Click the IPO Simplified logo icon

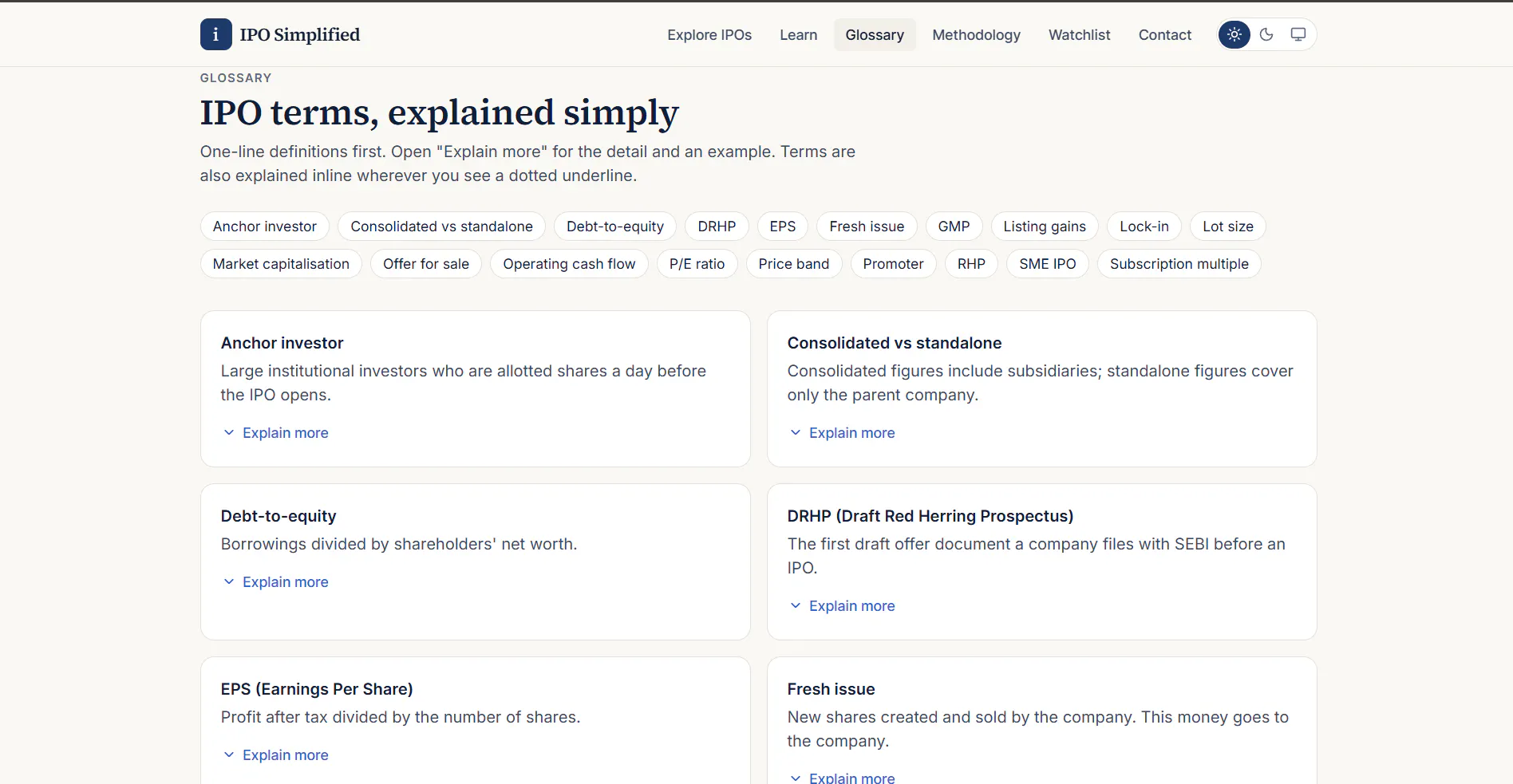pyautogui.click(x=215, y=34)
